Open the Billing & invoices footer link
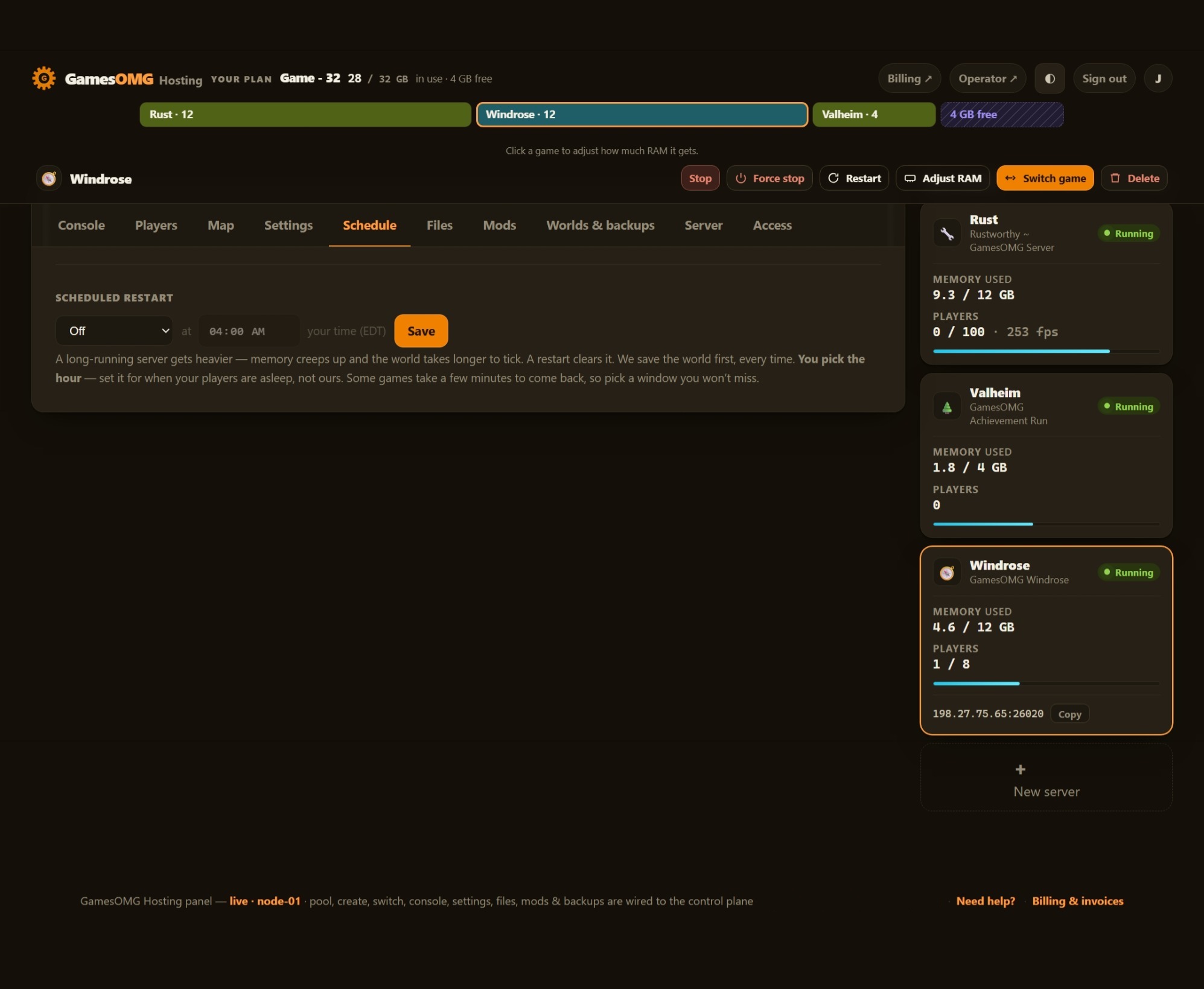The height and width of the screenshot is (989, 1204). tap(1078, 901)
